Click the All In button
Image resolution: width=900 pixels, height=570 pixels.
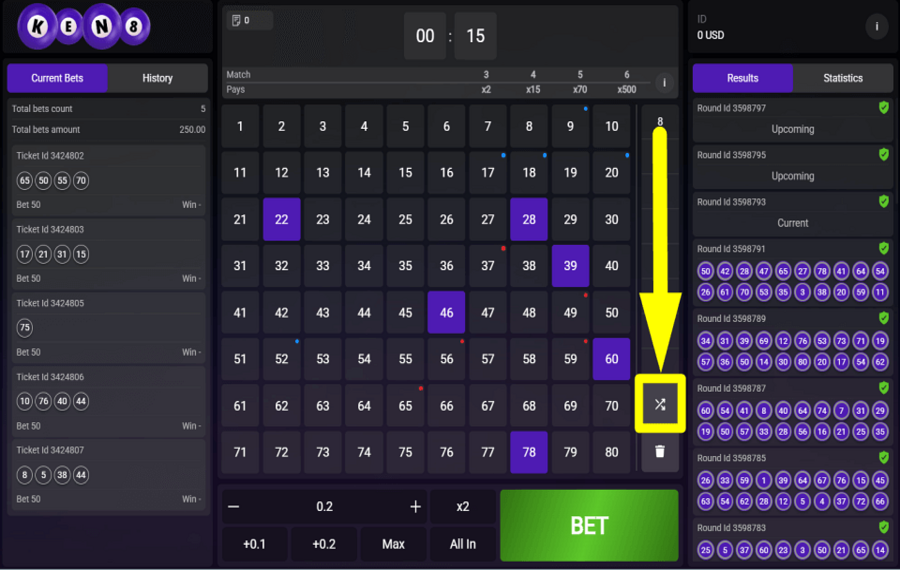pos(463,544)
